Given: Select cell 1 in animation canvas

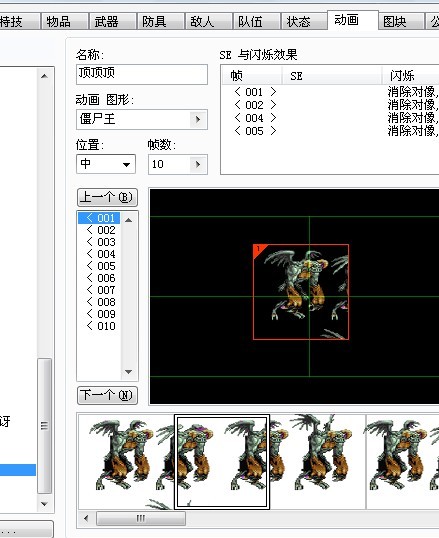Looking at the screenshot, I should pyautogui.click(x=301, y=292).
